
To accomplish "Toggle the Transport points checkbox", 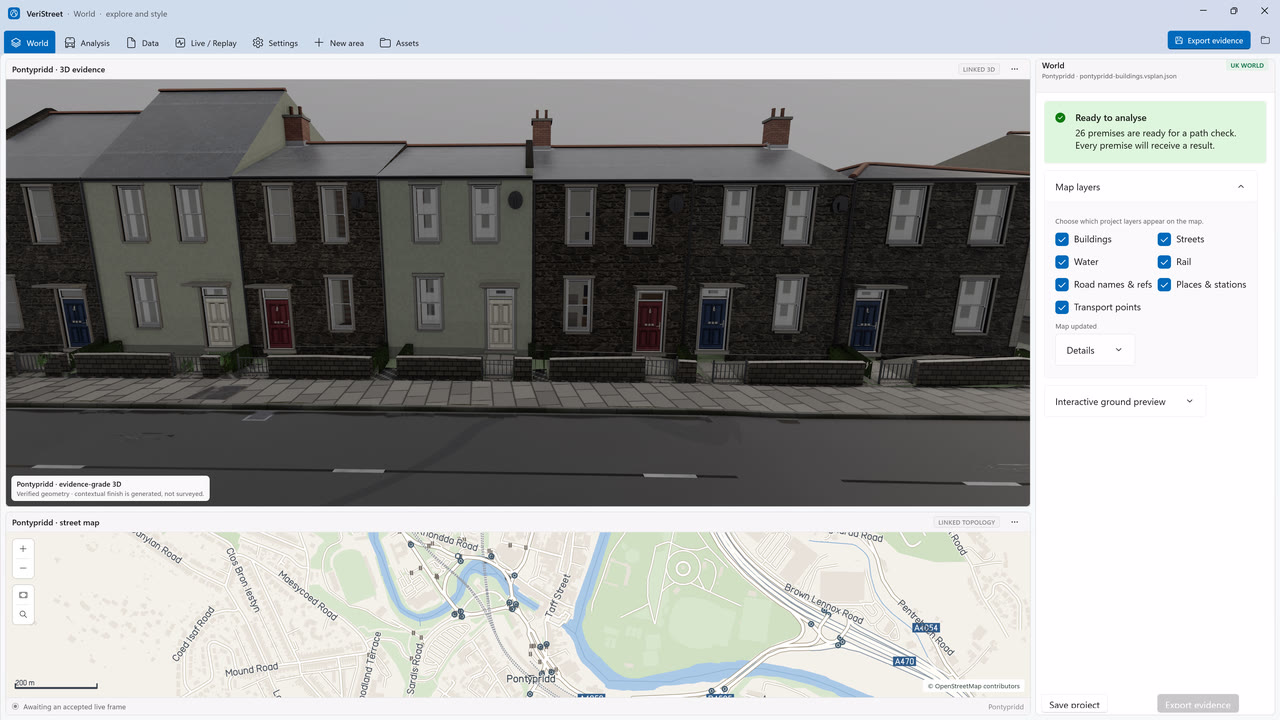I will 1062,307.
